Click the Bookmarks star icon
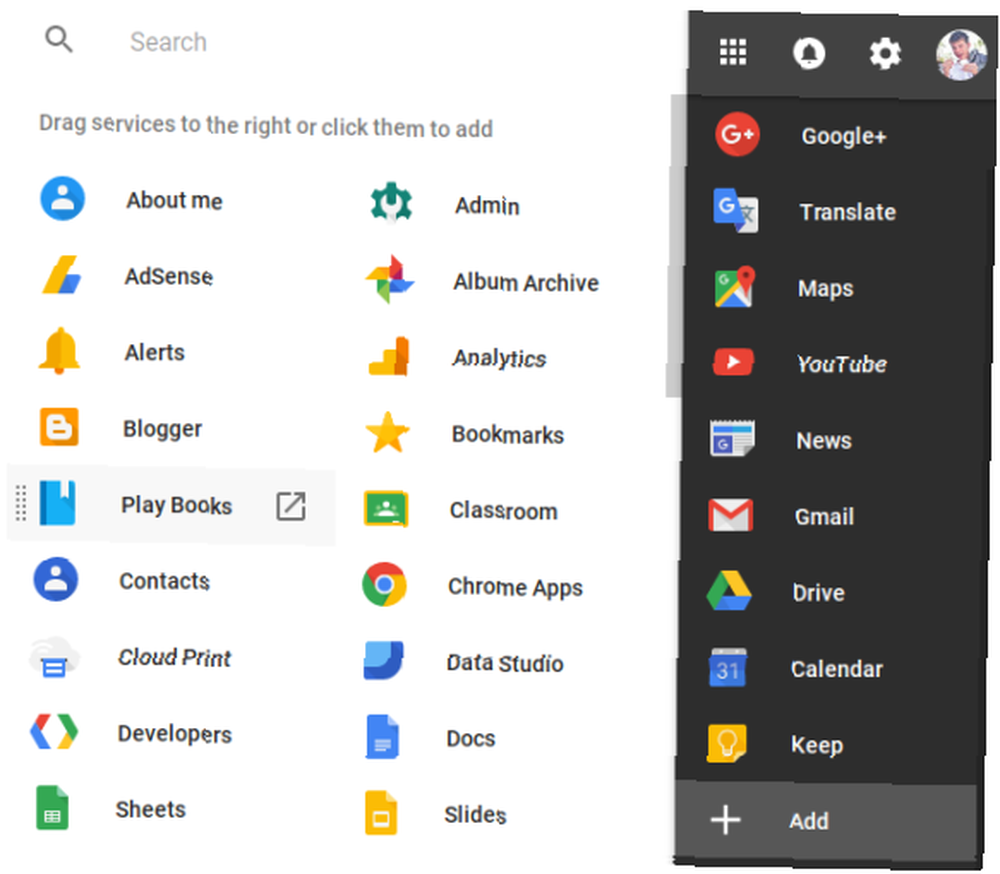This screenshot has width=1000, height=874. 388,432
